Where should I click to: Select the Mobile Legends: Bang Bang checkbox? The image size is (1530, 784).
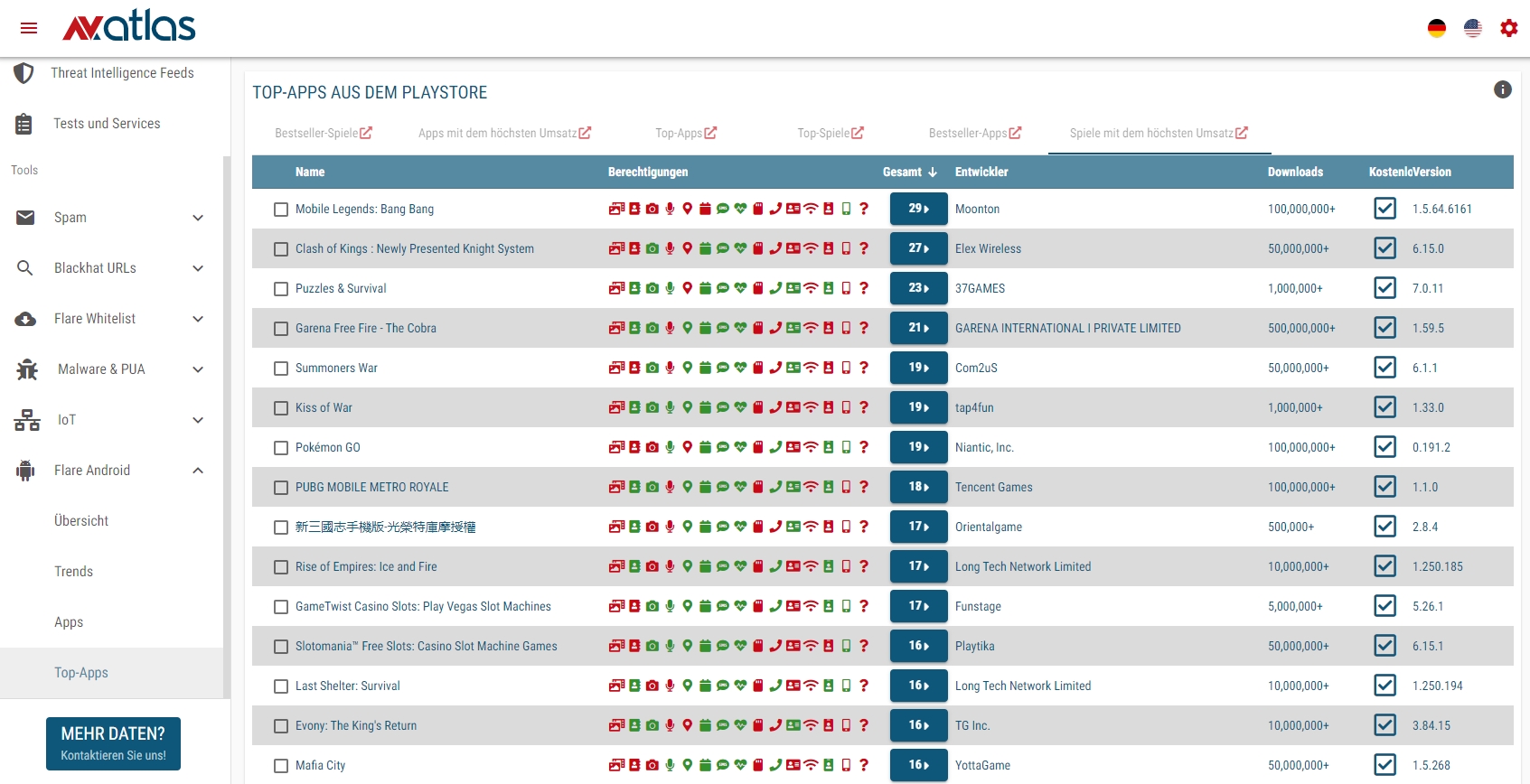pos(281,210)
